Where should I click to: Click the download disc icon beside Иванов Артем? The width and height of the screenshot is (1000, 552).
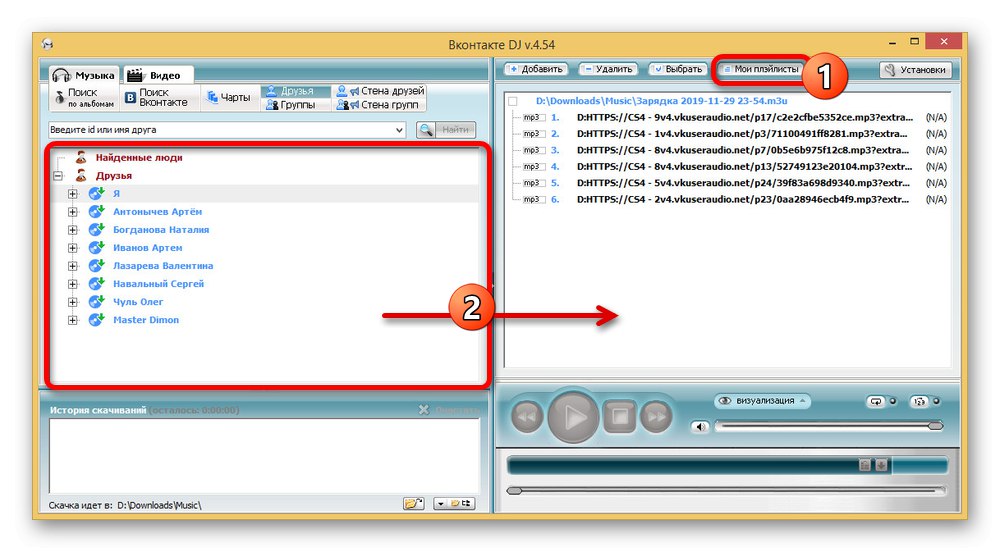96,247
